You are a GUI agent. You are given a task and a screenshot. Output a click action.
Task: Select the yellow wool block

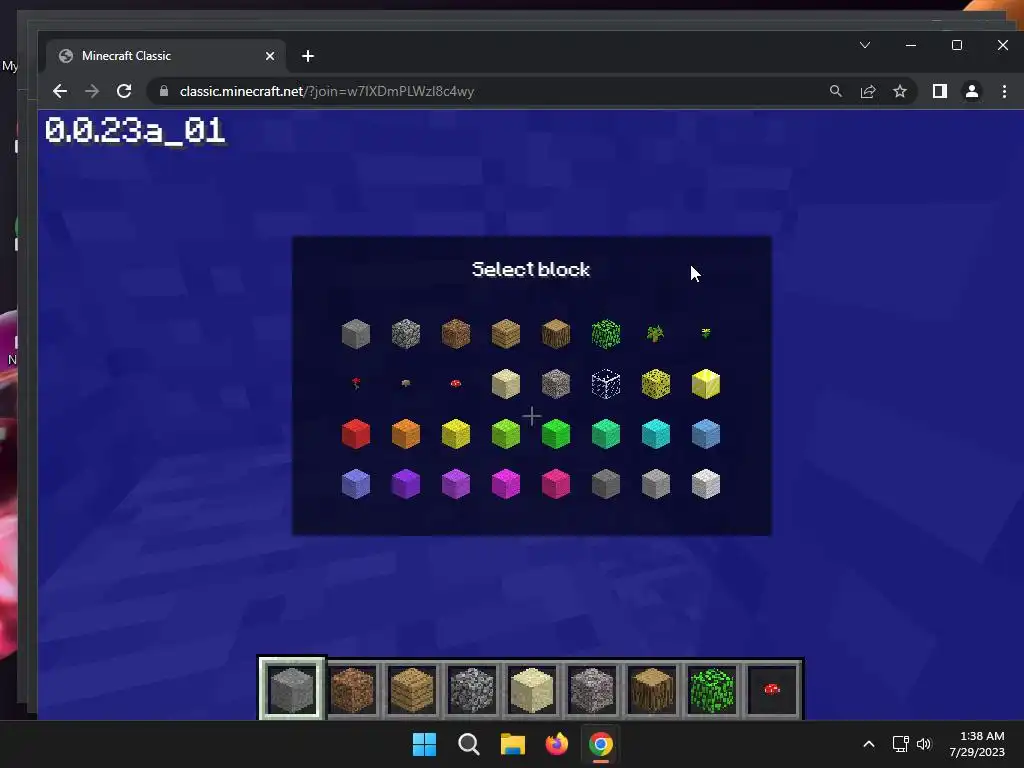pyautogui.click(x=456, y=434)
